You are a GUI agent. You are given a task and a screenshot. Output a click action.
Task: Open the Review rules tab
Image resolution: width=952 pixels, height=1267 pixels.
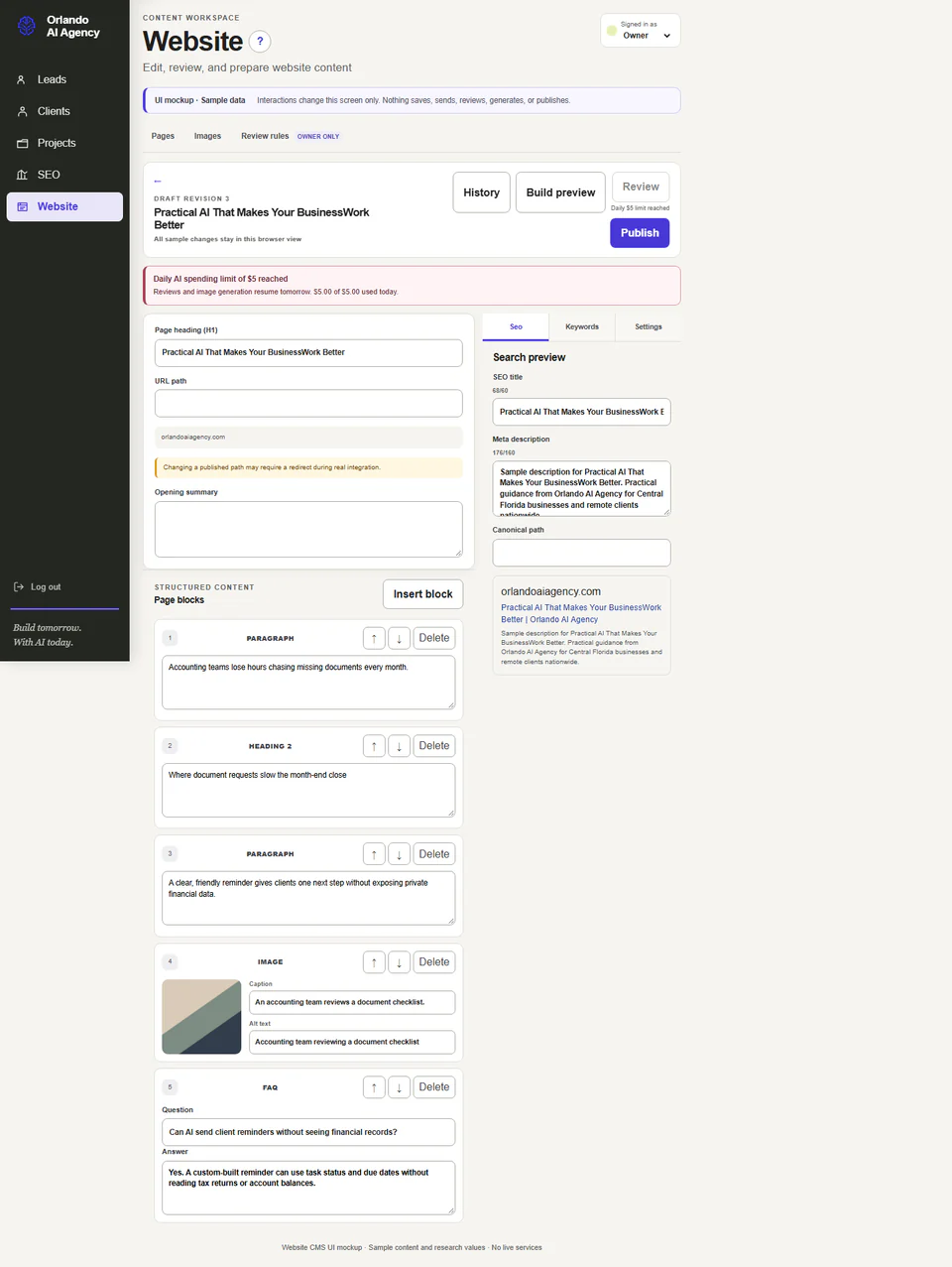pyautogui.click(x=291, y=136)
